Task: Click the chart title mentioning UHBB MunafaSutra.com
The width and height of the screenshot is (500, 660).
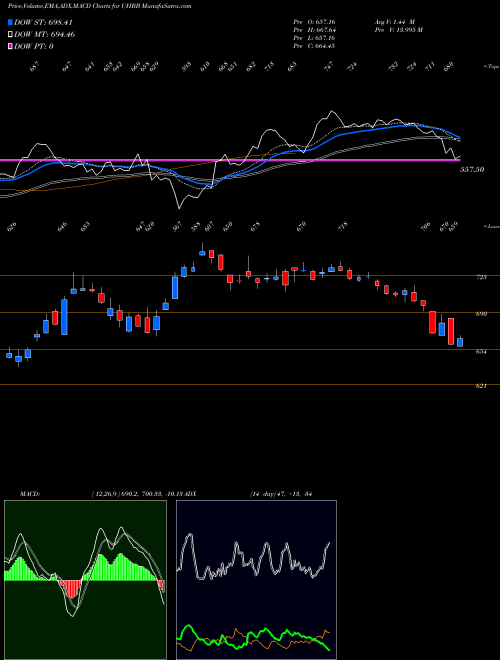Action: click(99, 6)
